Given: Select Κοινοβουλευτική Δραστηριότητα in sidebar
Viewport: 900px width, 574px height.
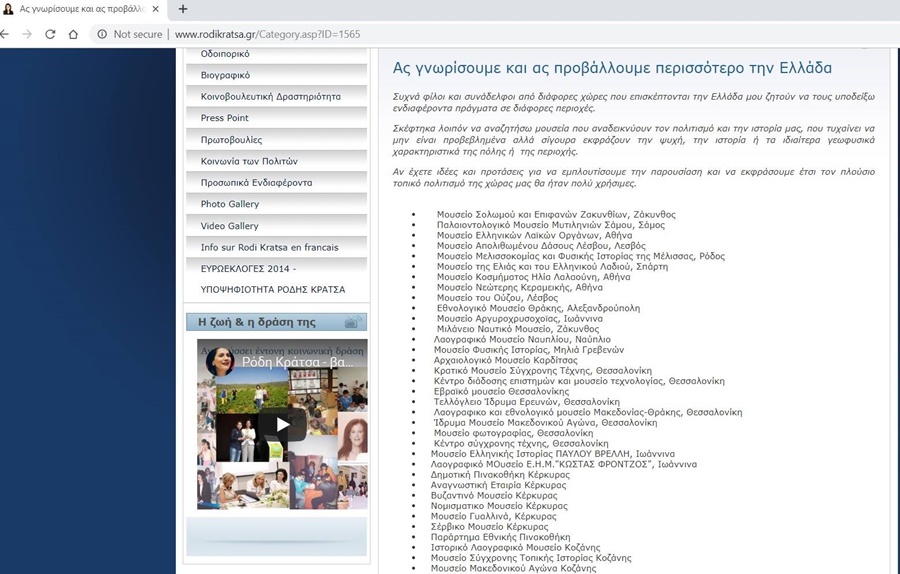Looking at the screenshot, I should point(270,97).
